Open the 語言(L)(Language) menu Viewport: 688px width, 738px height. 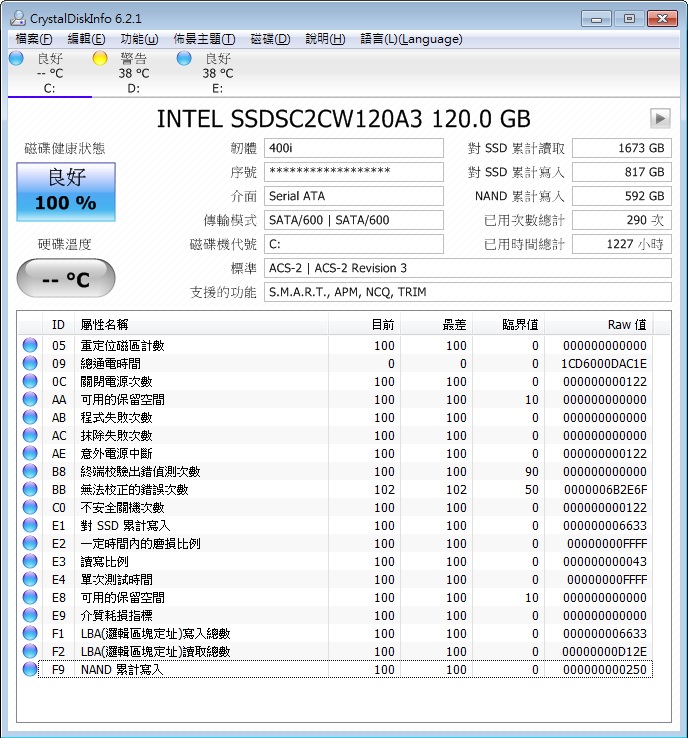(411, 39)
